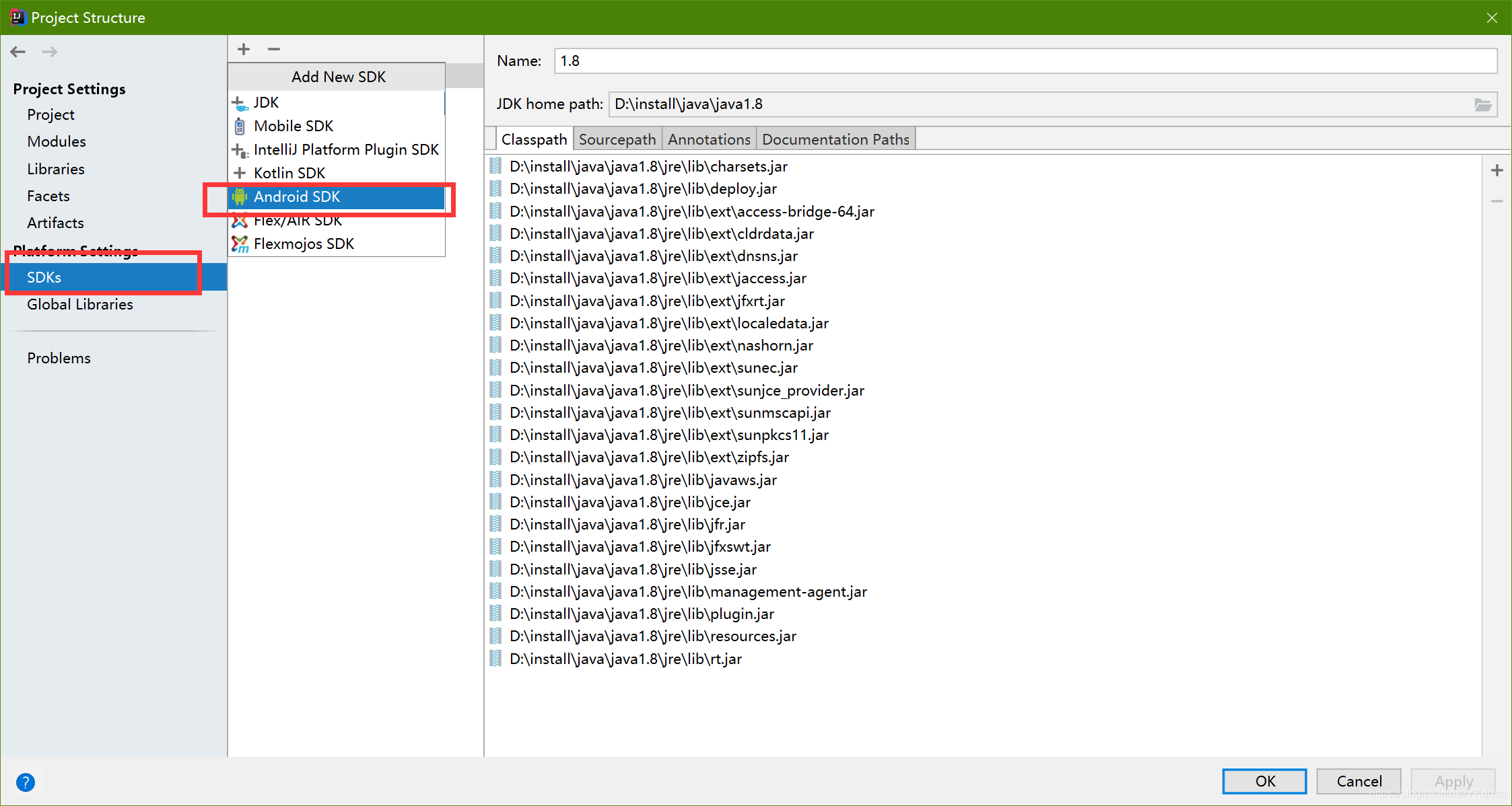Select Android SDK menu entry

click(x=337, y=196)
